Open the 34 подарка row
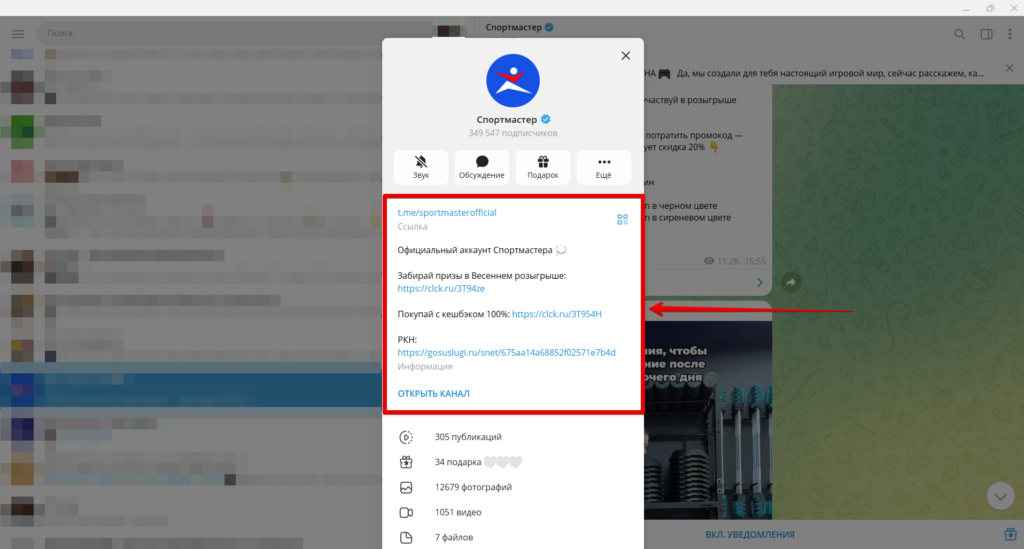Image resolution: width=1024 pixels, height=549 pixels. [513, 462]
